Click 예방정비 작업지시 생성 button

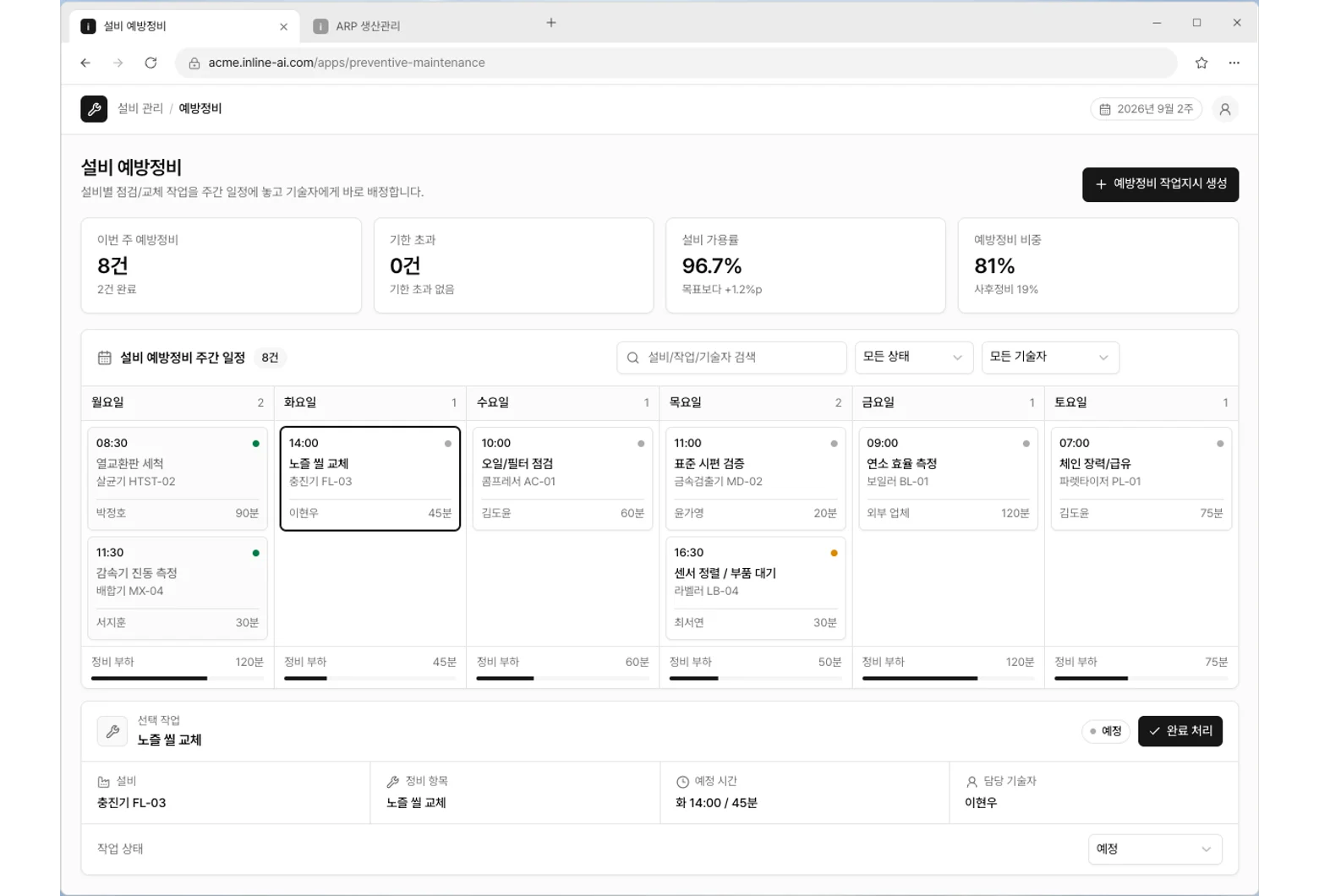pos(1160,184)
